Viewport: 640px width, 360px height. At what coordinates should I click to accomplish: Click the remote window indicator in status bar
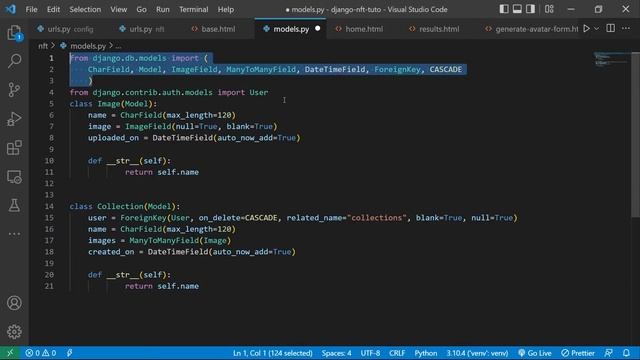tap(10, 353)
